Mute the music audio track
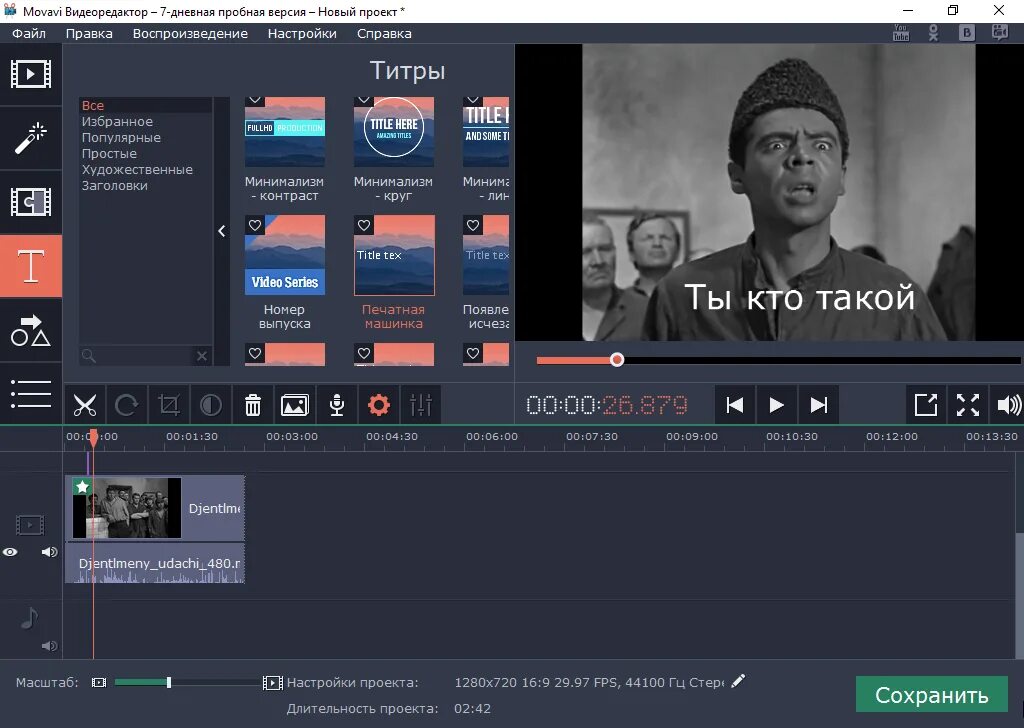 tap(49, 646)
